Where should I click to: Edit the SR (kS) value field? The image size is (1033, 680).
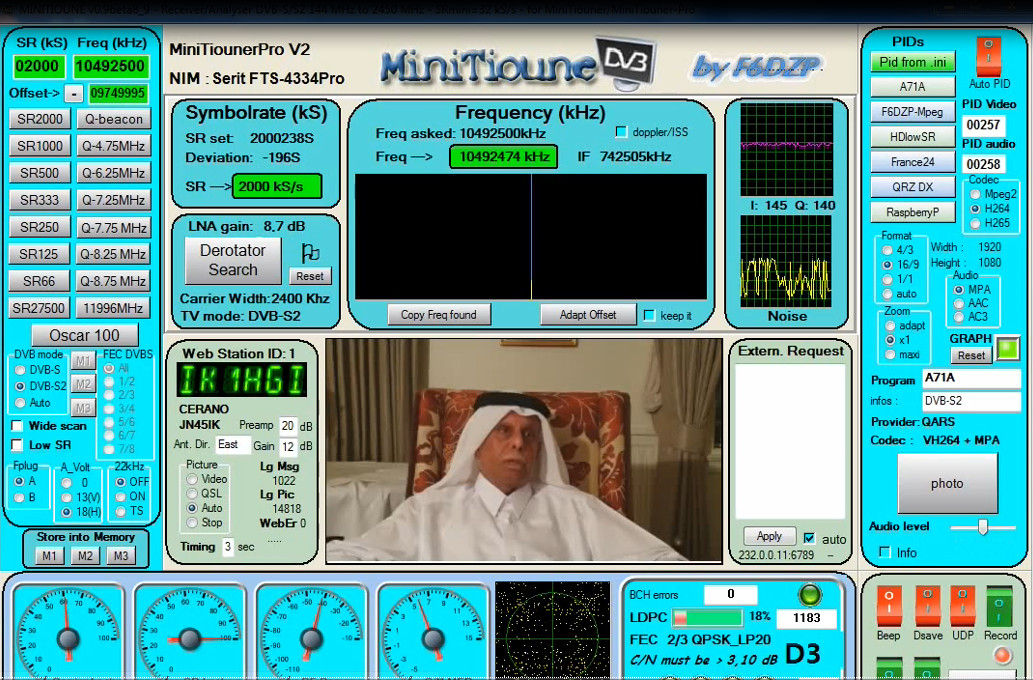point(38,67)
